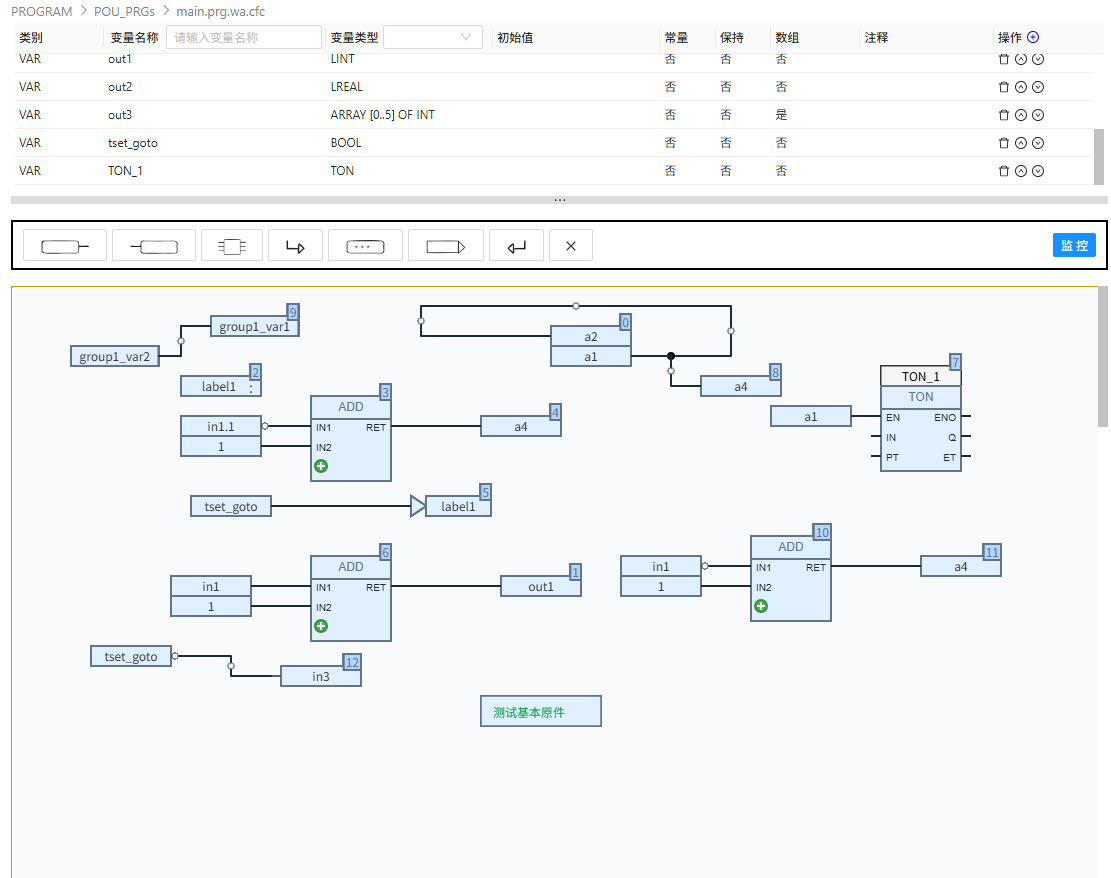Click the blue plus add-variable icon
The image size is (1111, 878).
(x=1033, y=37)
